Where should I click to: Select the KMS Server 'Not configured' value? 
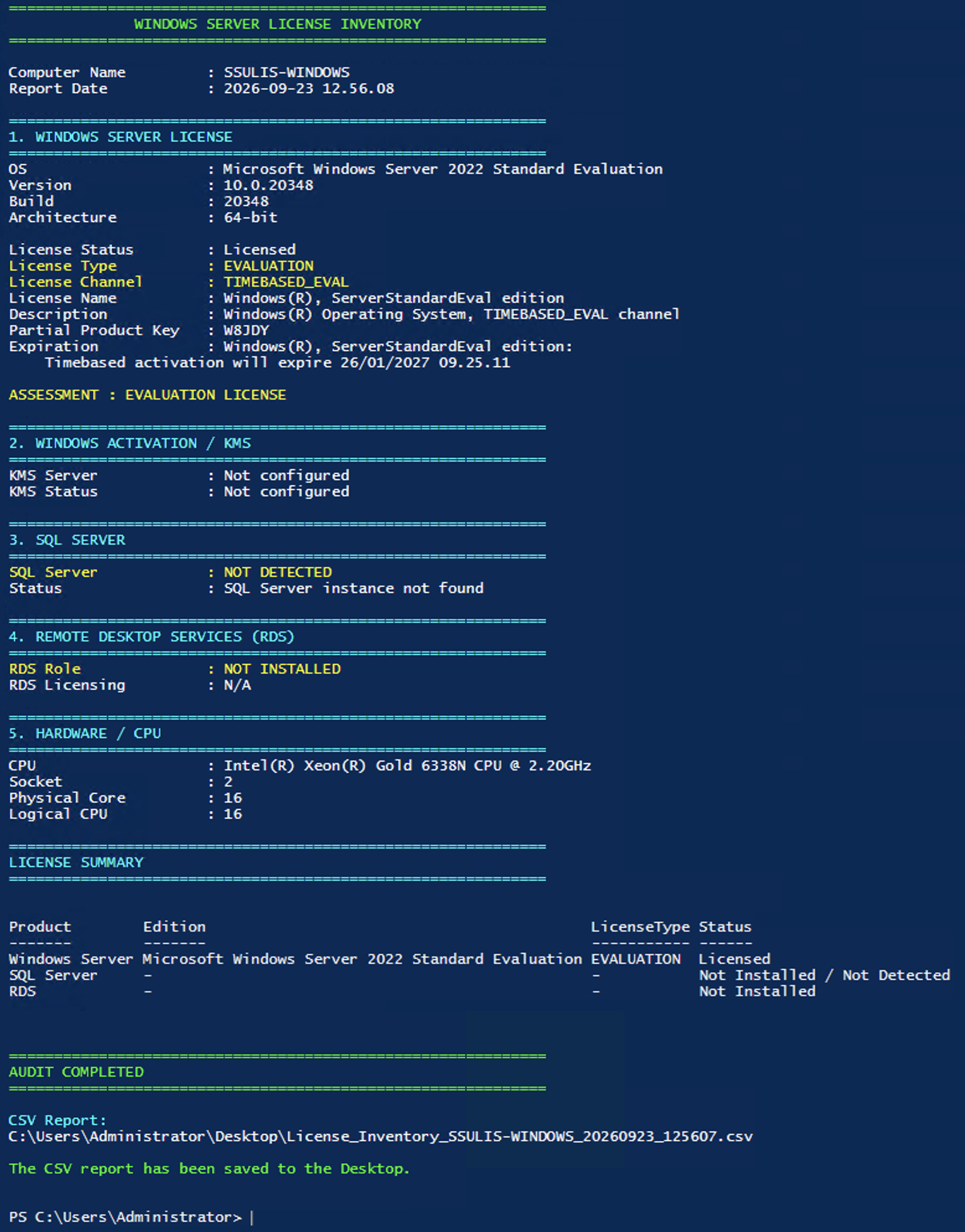[287, 476]
